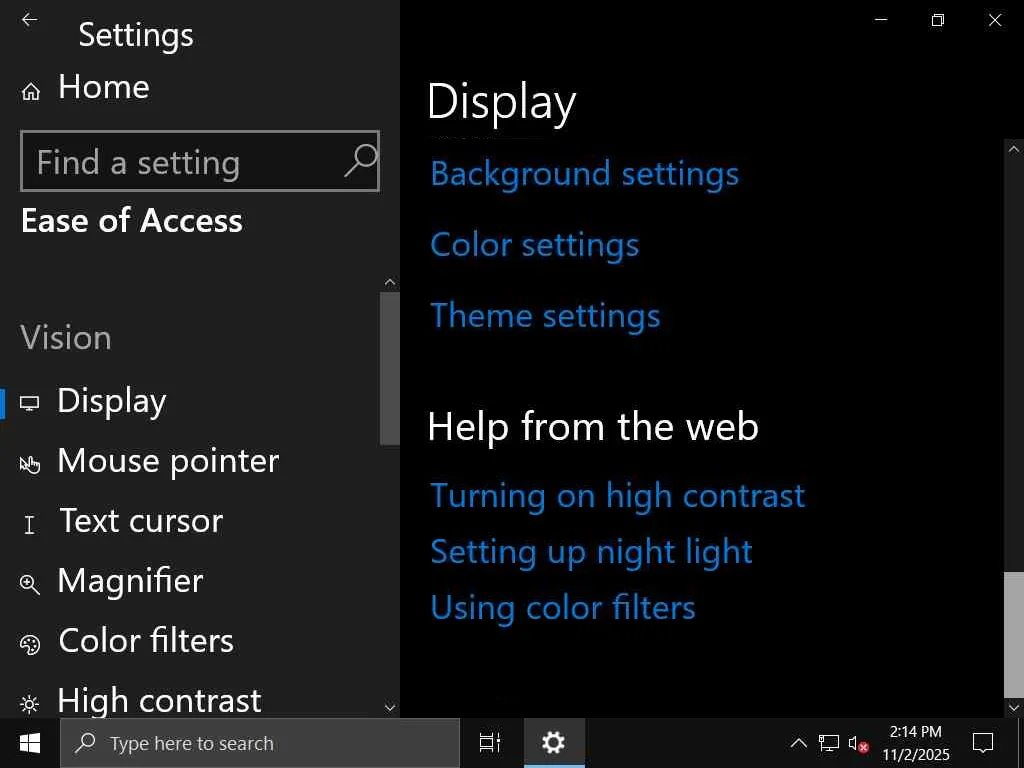
Task: Click the Color filters palette icon
Action: click(x=30, y=644)
